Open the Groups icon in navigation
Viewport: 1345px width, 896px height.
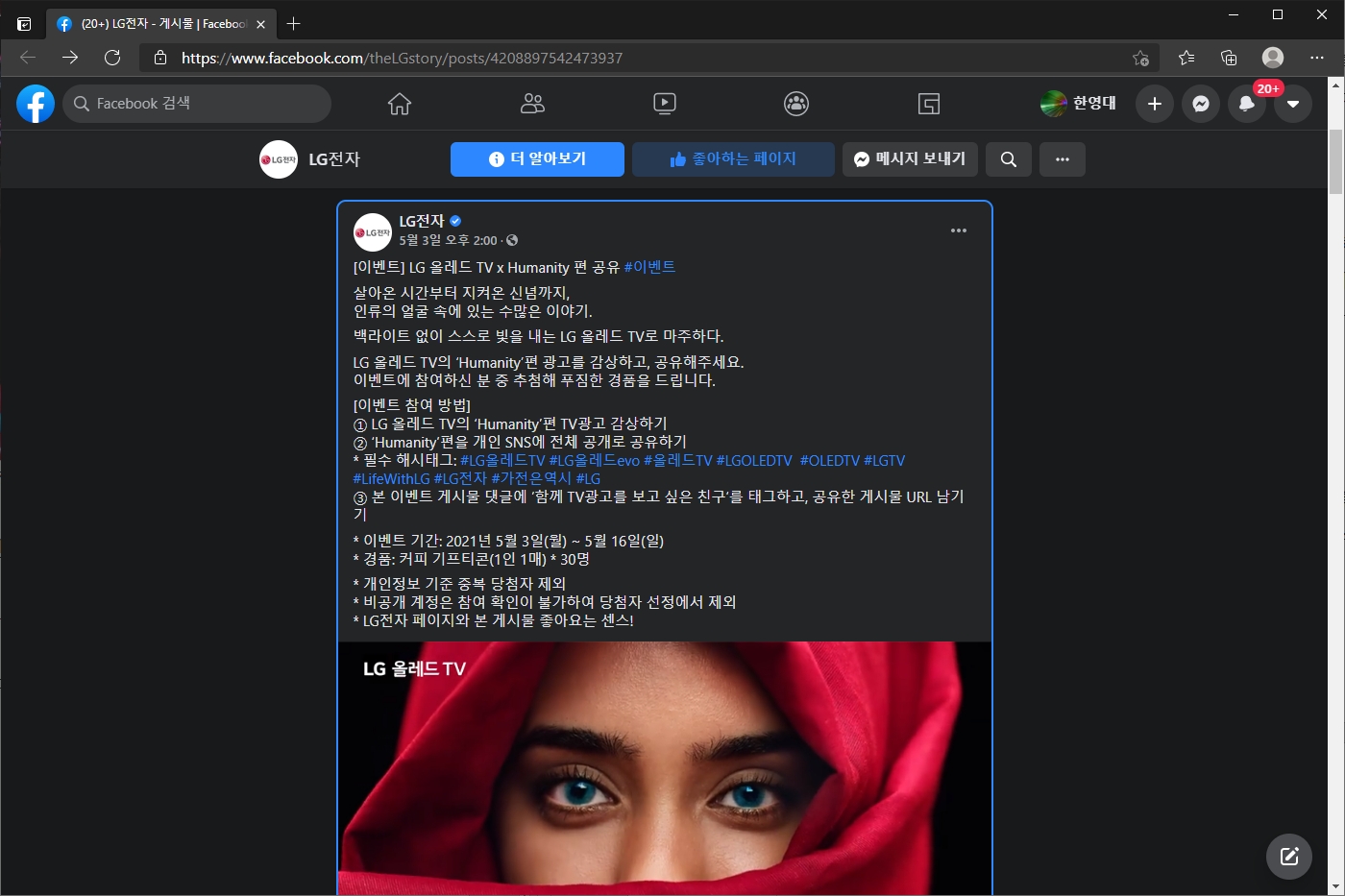pos(796,104)
